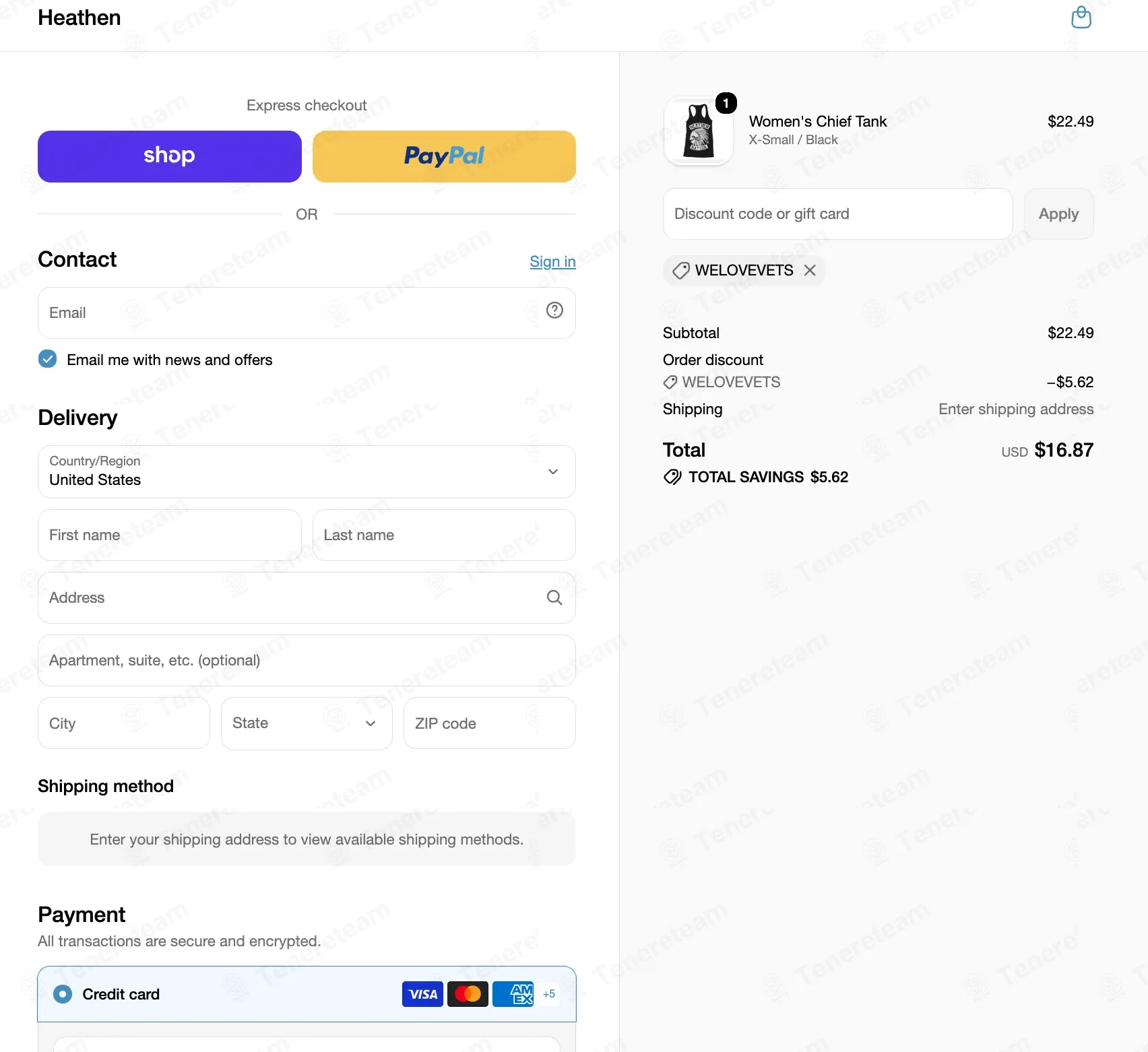Focus the Email input field
The image size is (1148, 1052).
(307, 313)
